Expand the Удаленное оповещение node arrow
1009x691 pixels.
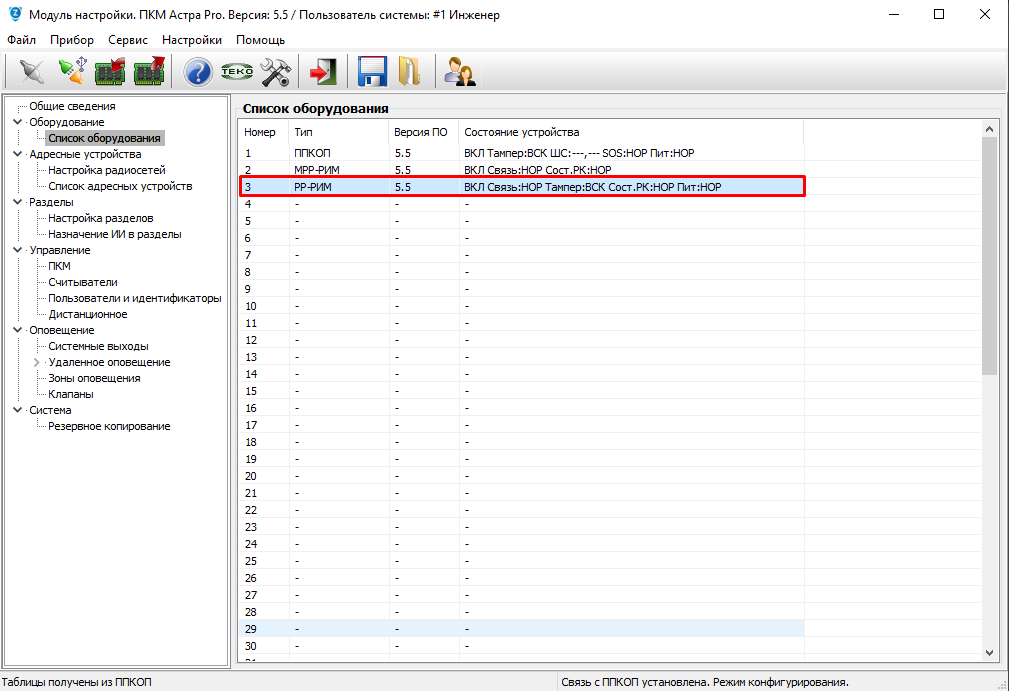click(x=37, y=362)
